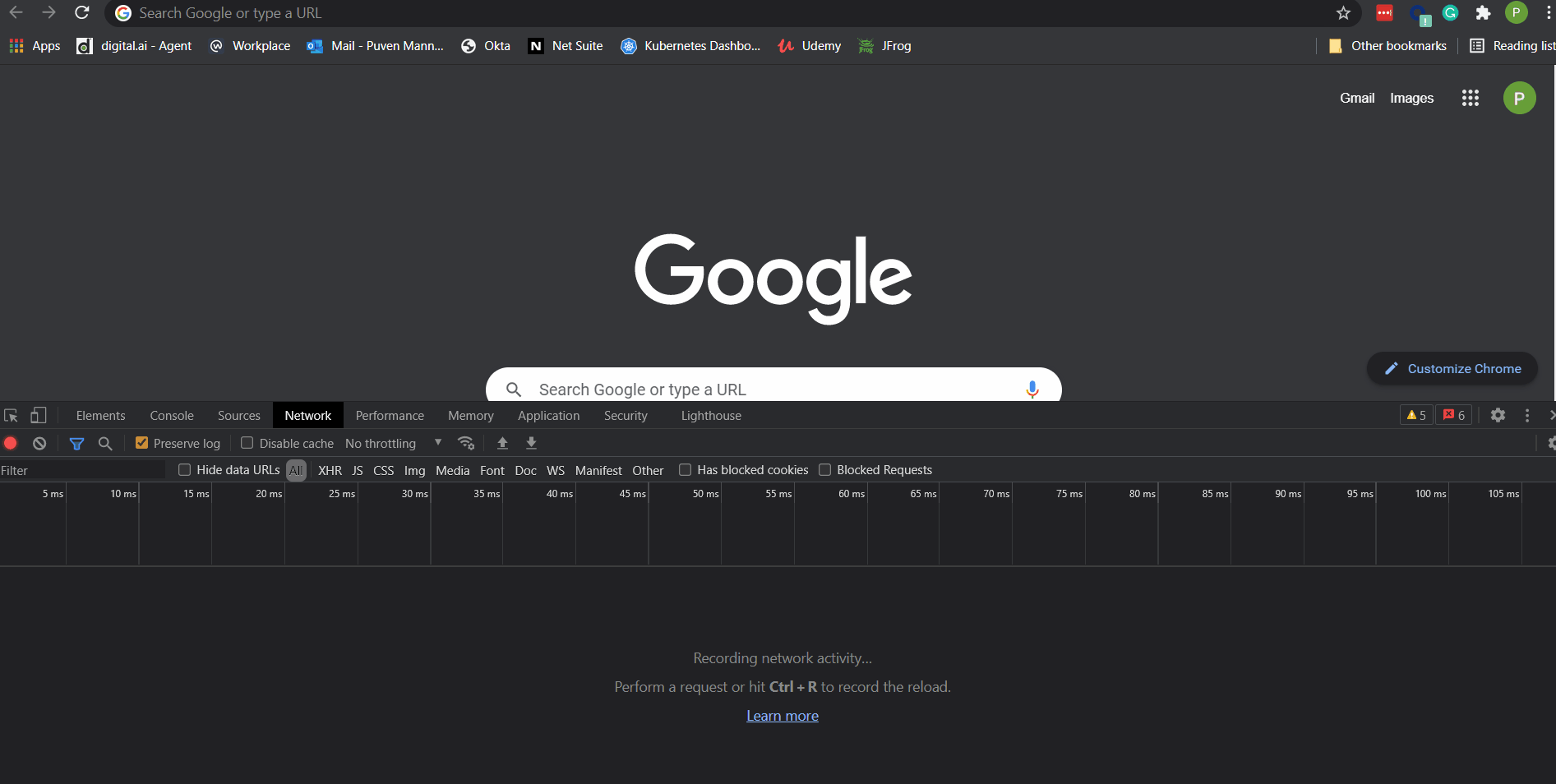Screen dimensions: 1556x784
Task: Click the Customize Chrome button
Action: 1452,368
